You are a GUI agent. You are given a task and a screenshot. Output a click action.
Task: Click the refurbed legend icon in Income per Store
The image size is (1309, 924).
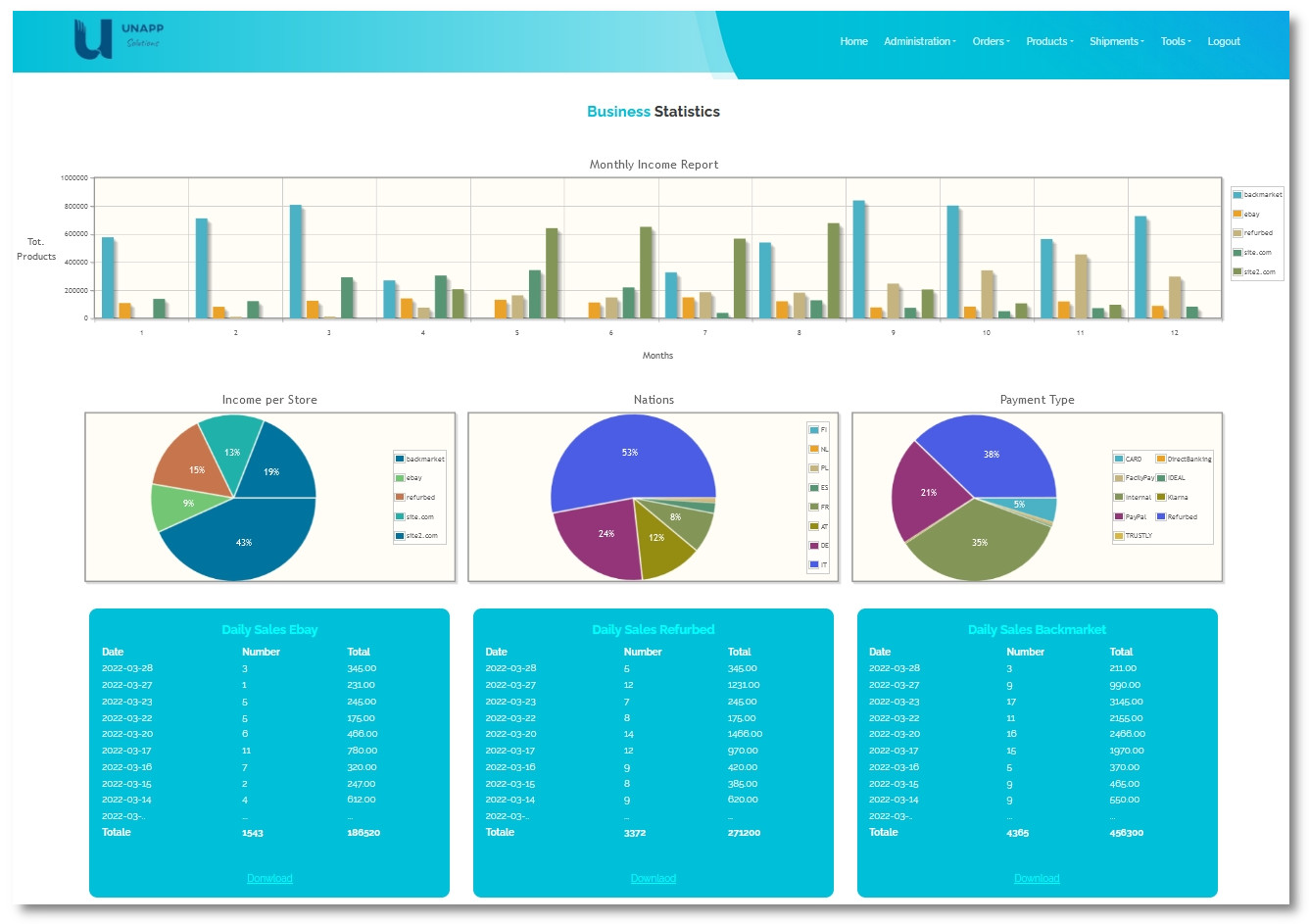tap(400, 498)
